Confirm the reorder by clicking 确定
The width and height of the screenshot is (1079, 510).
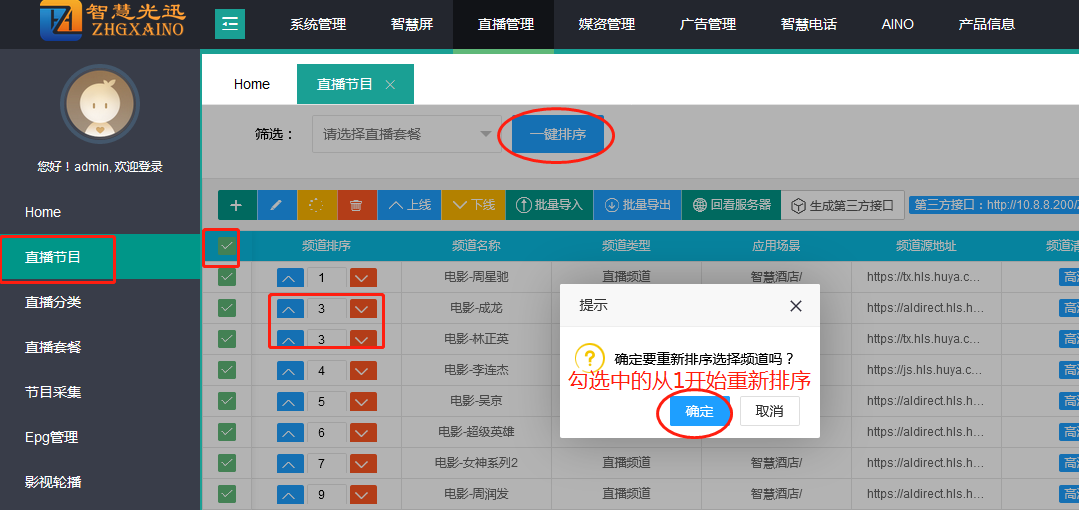pyautogui.click(x=699, y=411)
